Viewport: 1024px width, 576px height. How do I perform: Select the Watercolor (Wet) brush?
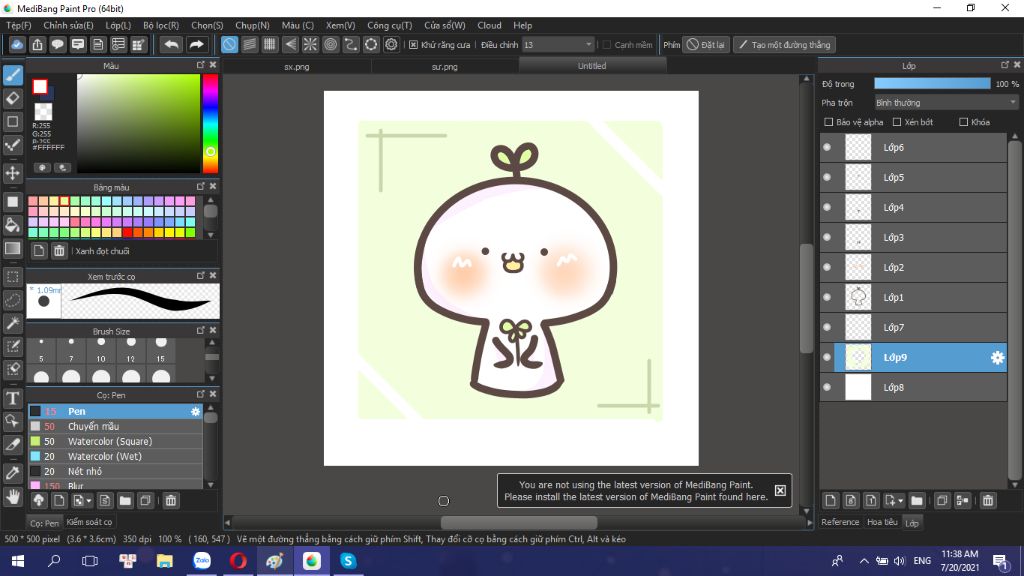(x=115, y=456)
